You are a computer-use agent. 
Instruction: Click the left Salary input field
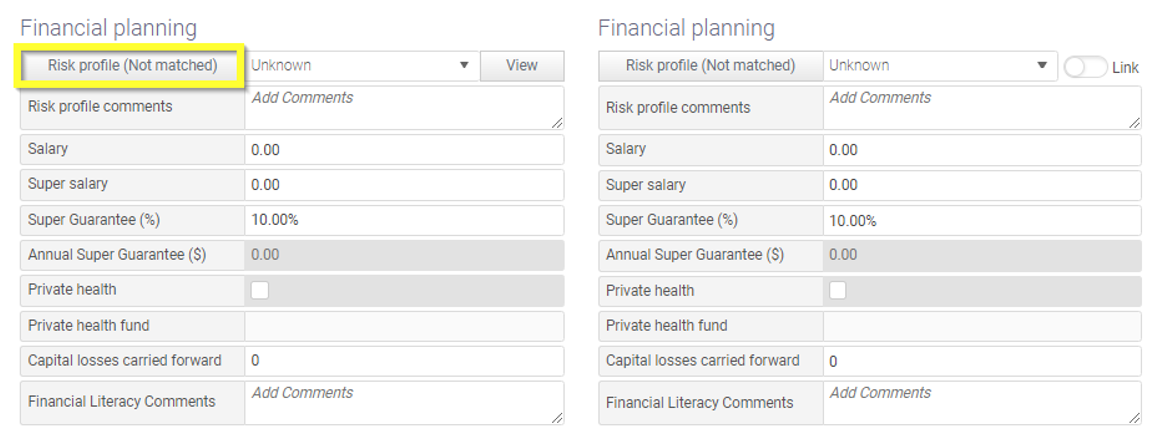(404, 150)
